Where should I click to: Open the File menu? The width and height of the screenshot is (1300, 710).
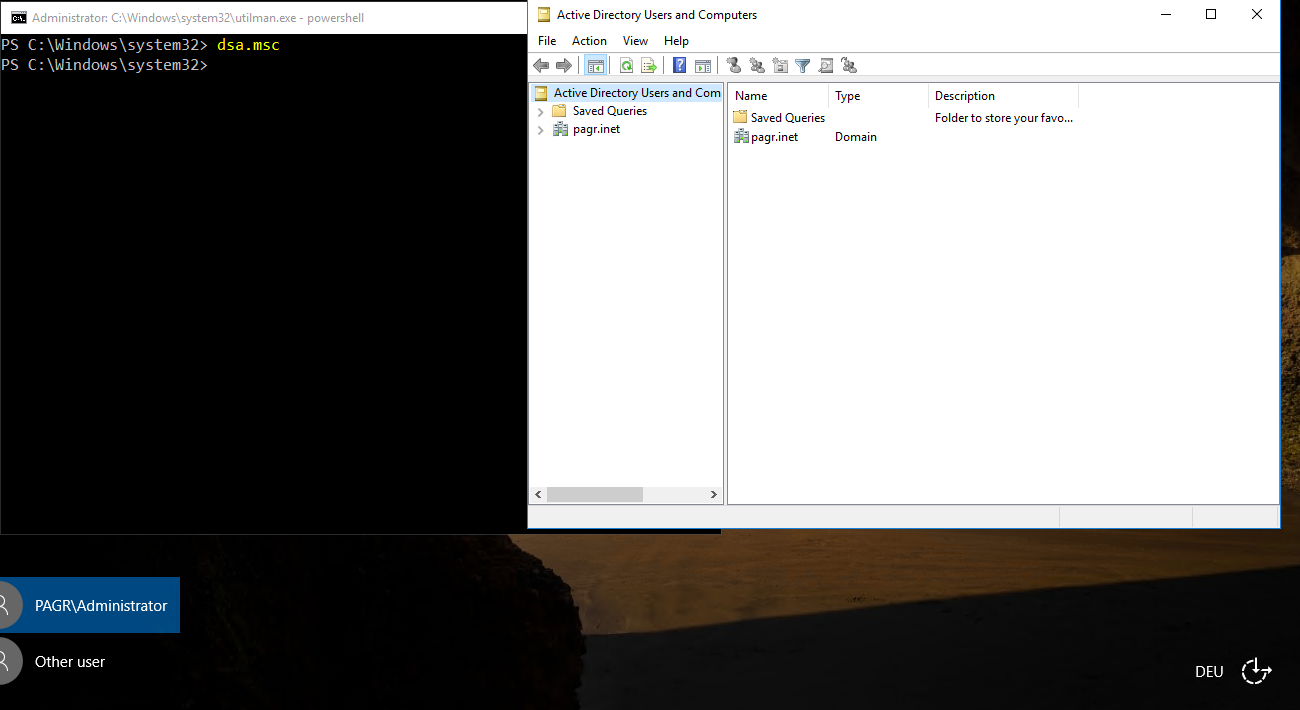[547, 41]
